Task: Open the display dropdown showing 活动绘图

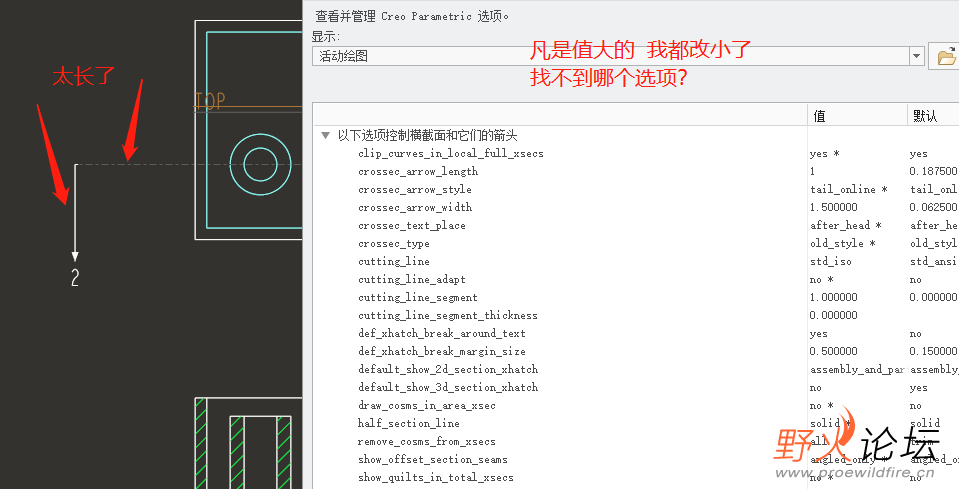Action: (618, 56)
